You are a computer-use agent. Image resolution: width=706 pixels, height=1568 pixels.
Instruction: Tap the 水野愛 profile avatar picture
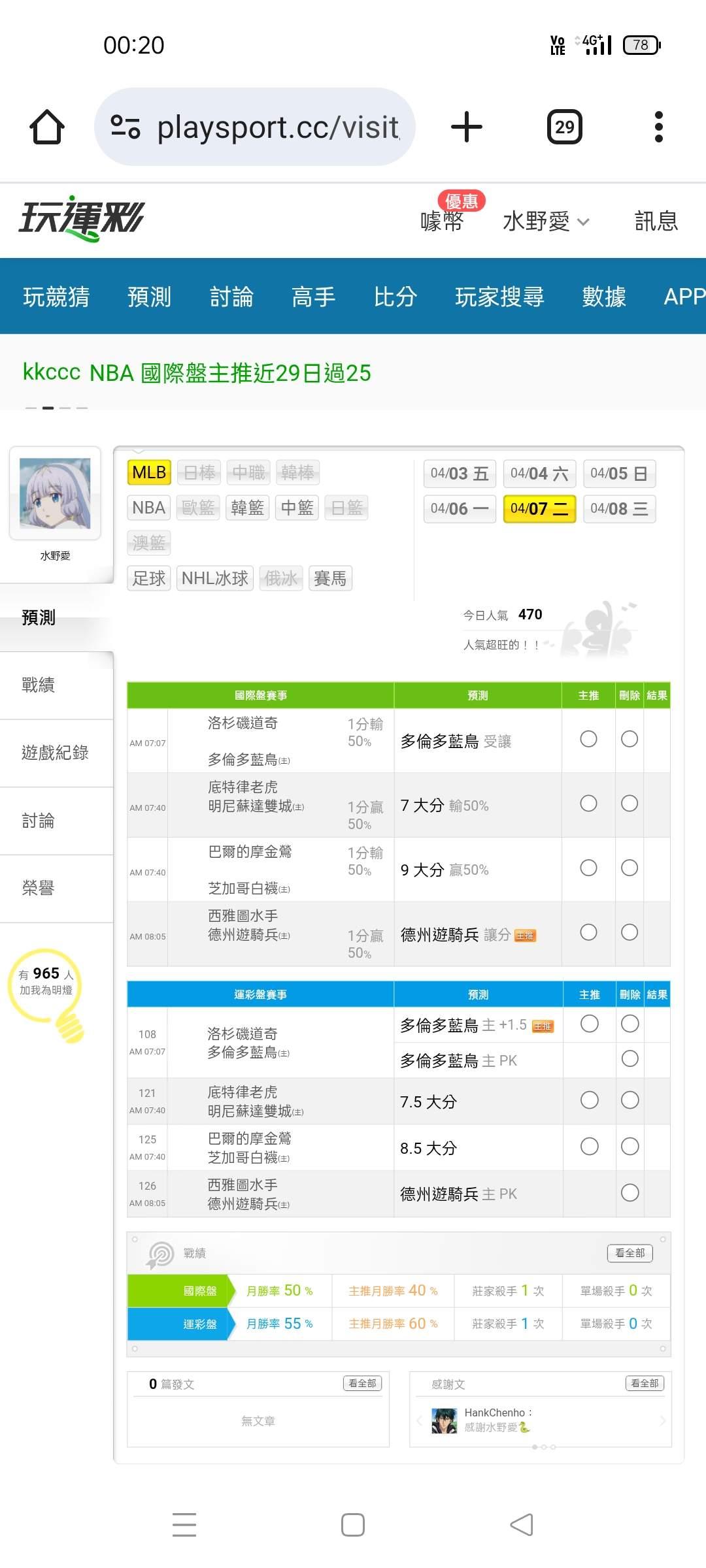[55, 493]
